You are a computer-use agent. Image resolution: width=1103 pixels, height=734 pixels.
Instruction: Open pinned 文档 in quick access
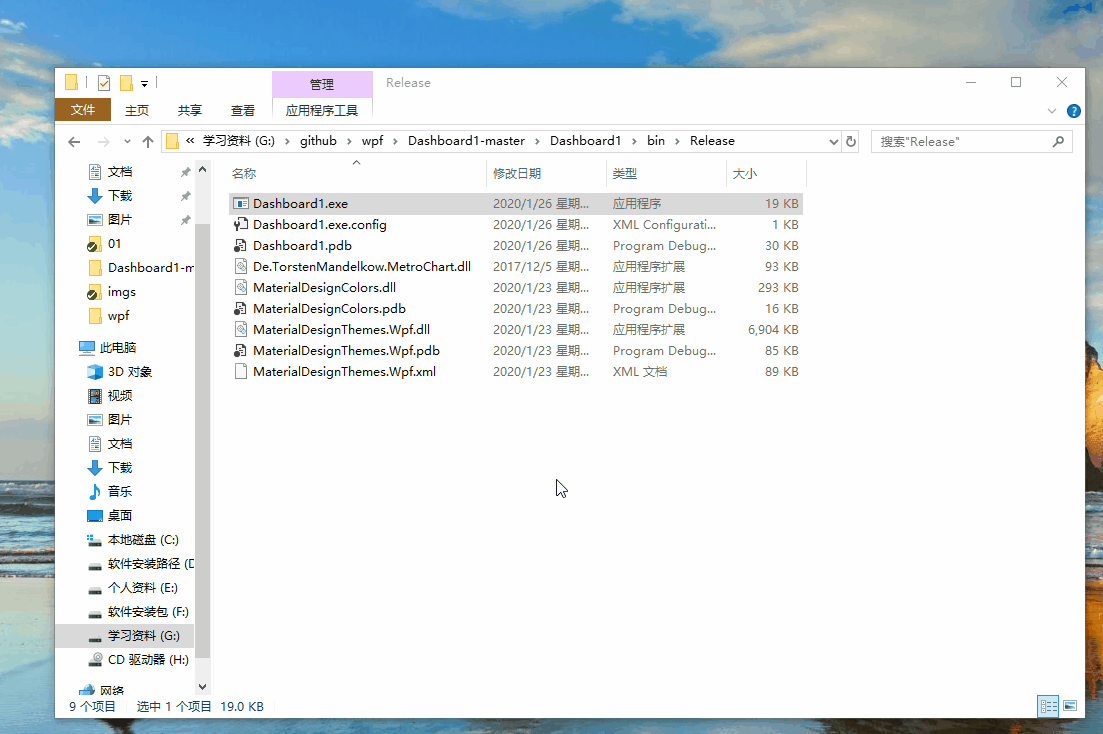(x=120, y=172)
